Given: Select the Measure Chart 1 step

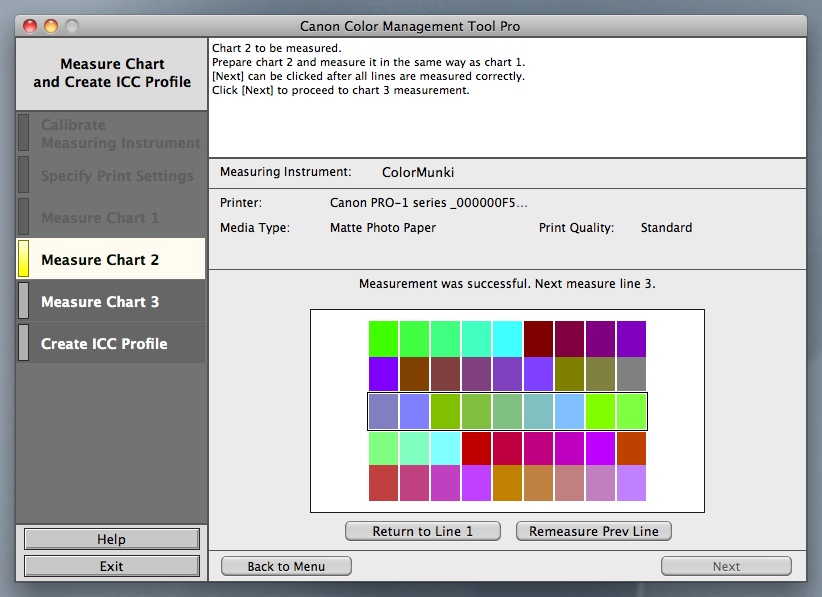Looking at the screenshot, I should [100, 217].
